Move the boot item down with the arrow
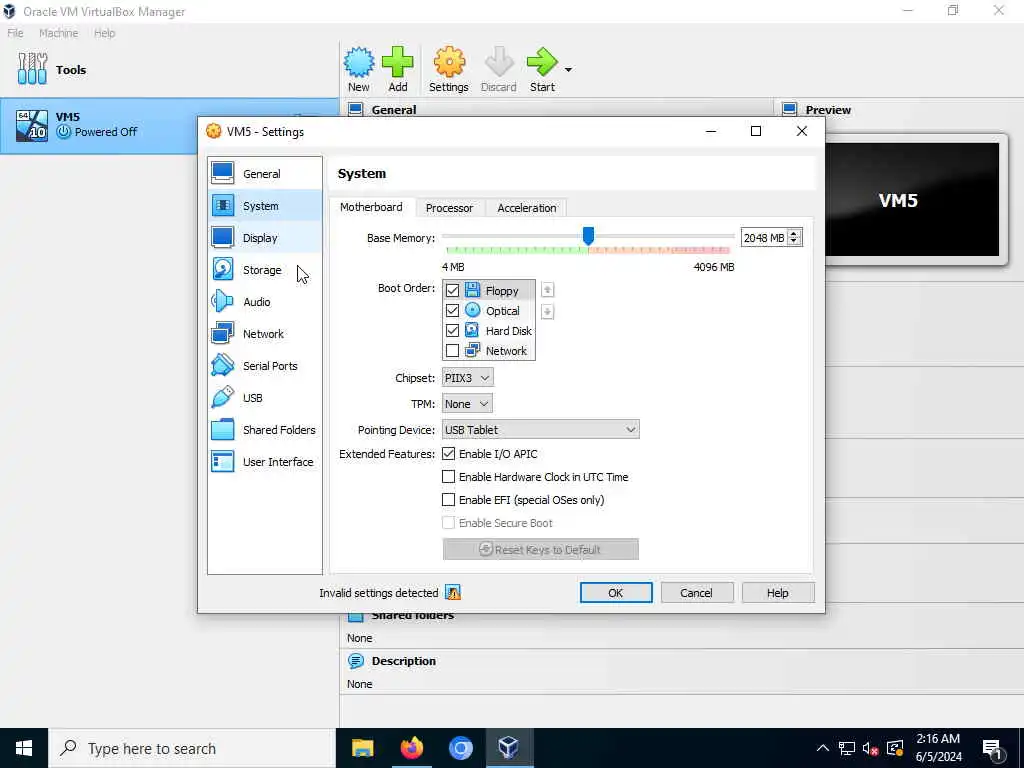The height and width of the screenshot is (768, 1024). (x=547, y=312)
